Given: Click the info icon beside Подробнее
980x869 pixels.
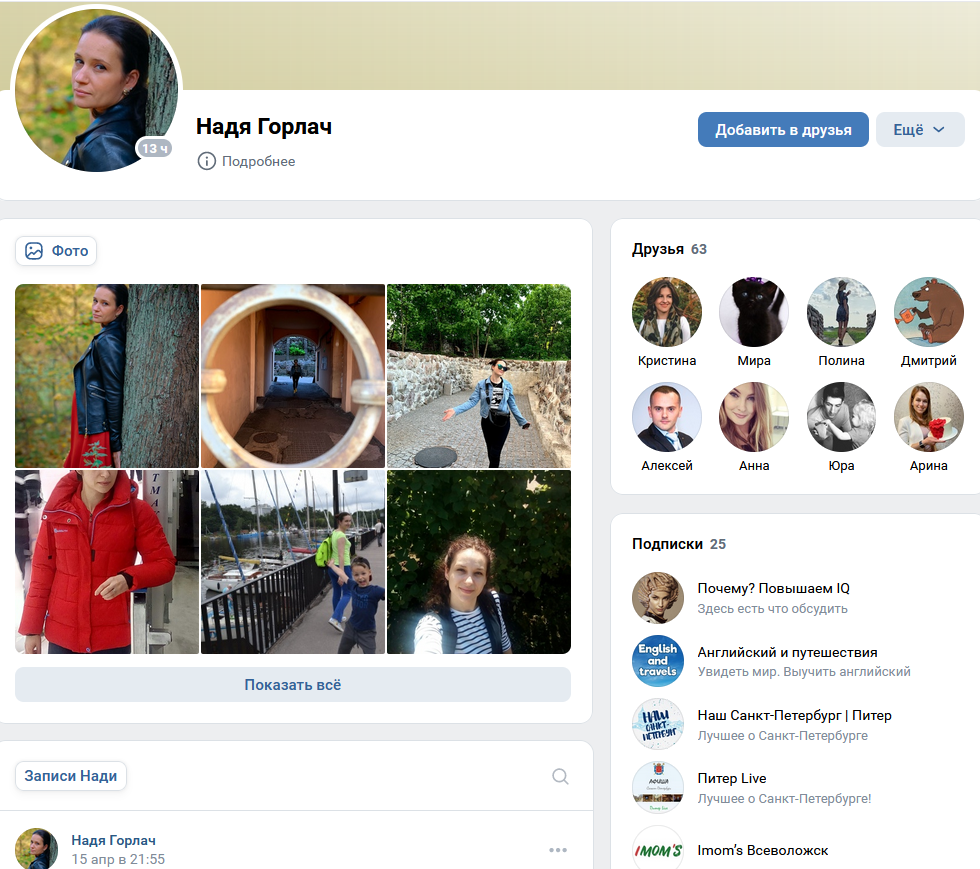Looking at the screenshot, I should [206, 161].
